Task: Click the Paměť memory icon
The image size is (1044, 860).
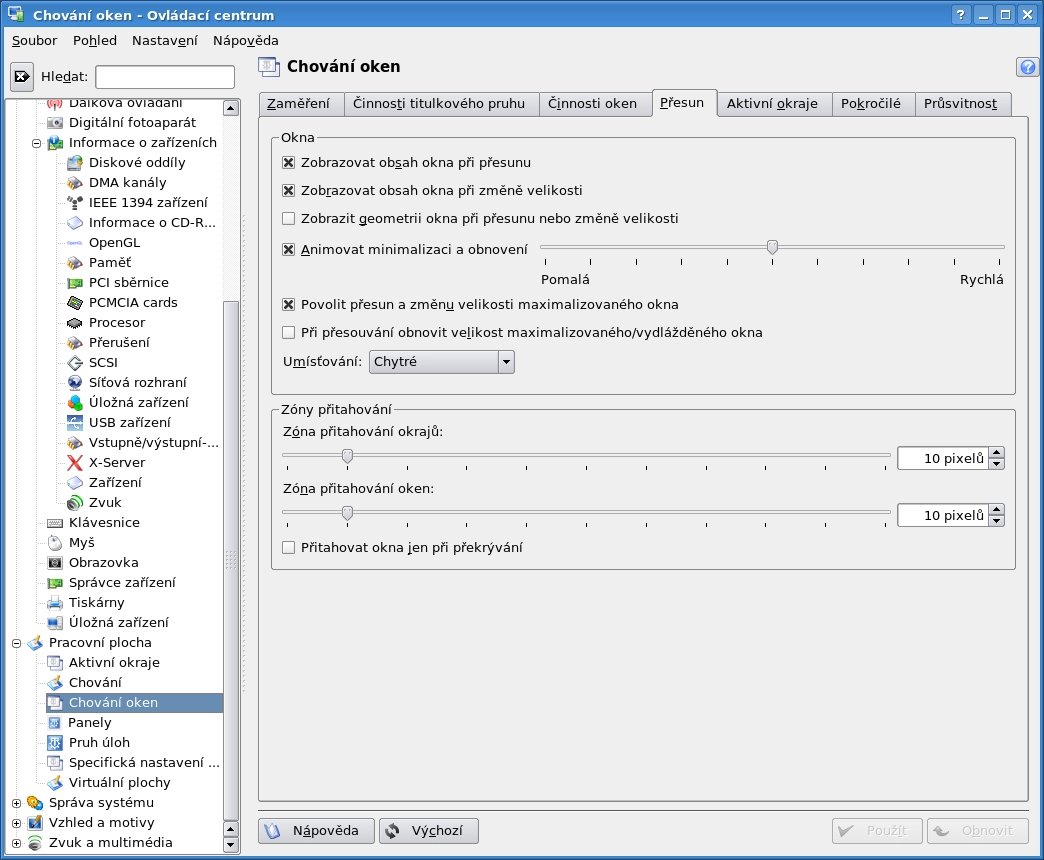Action: coord(75,262)
